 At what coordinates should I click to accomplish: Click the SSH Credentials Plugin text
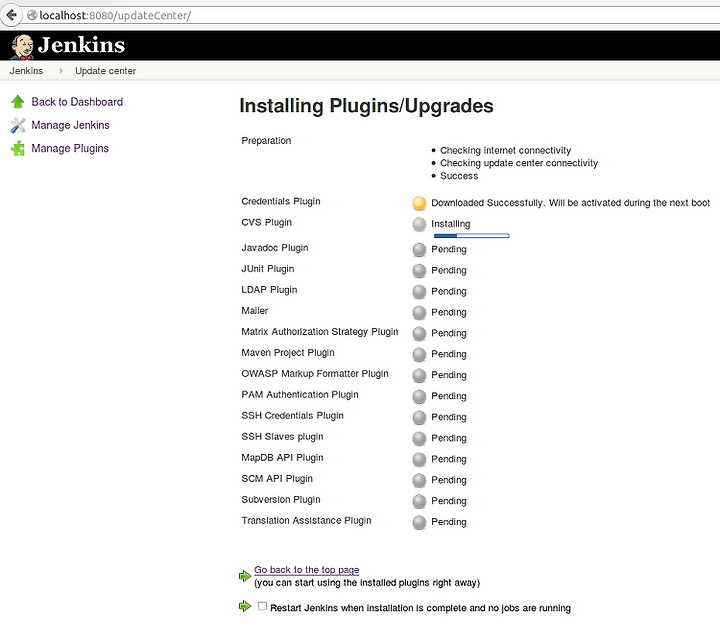292,416
